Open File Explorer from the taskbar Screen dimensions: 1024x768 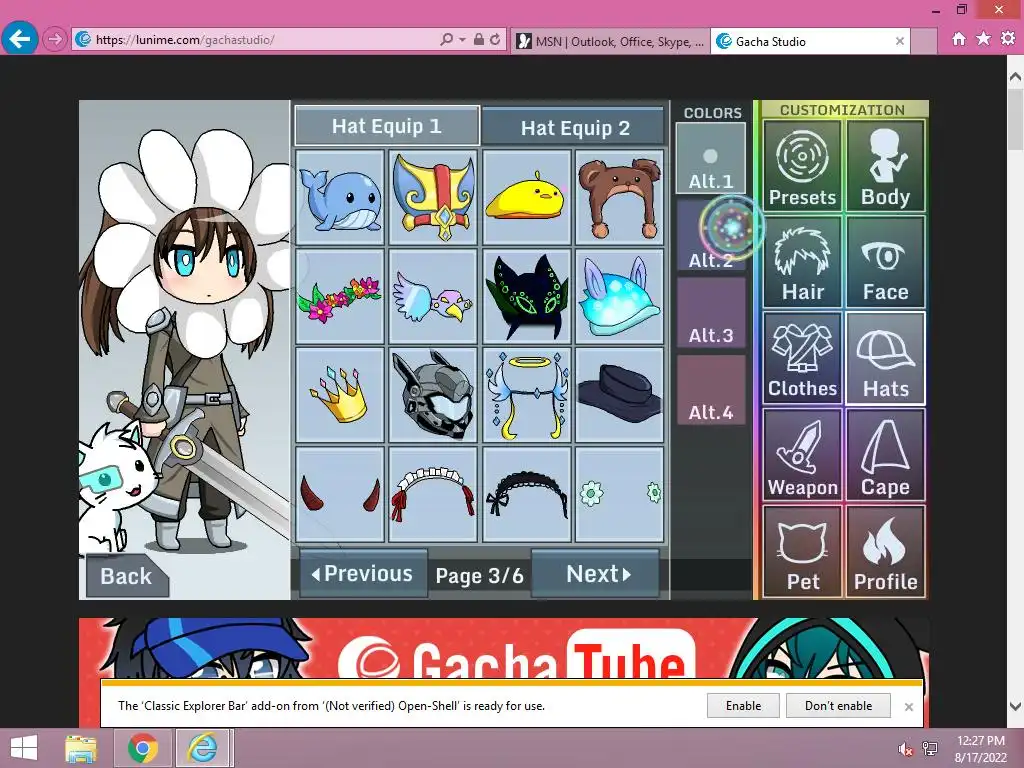click(81, 748)
